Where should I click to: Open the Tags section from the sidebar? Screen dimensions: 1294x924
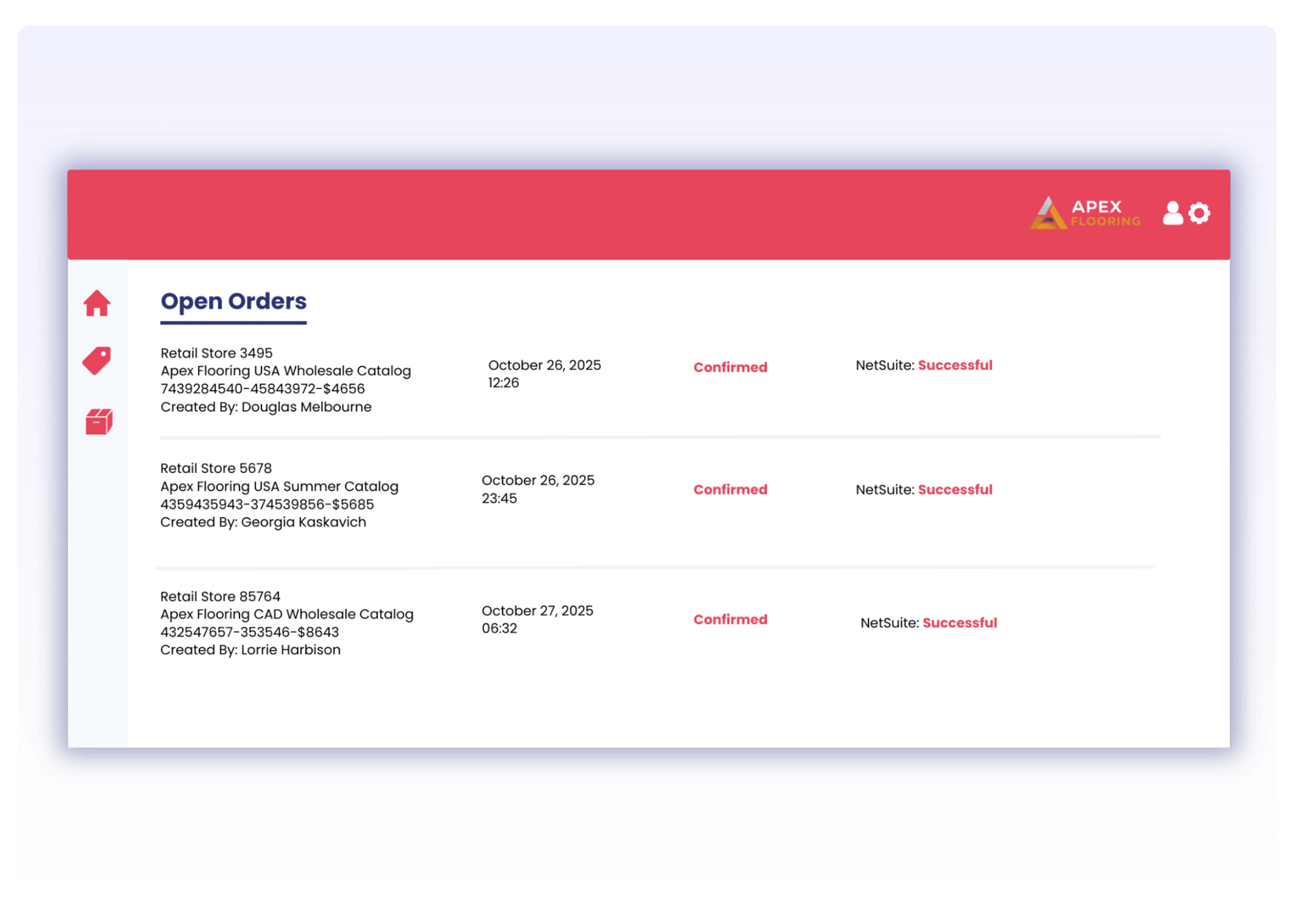(97, 360)
